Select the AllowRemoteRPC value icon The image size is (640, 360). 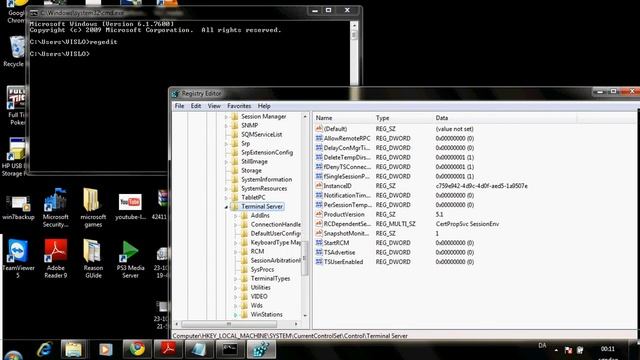[319, 138]
